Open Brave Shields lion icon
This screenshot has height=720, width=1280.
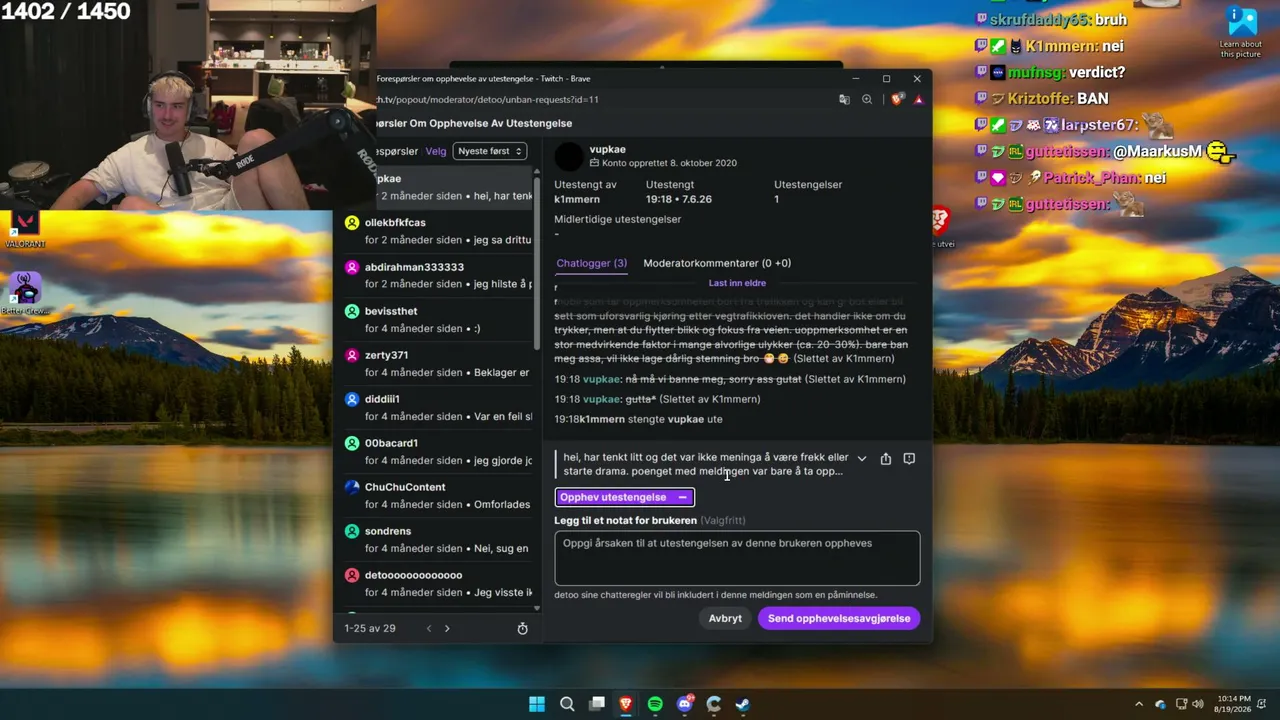coord(897,100)
